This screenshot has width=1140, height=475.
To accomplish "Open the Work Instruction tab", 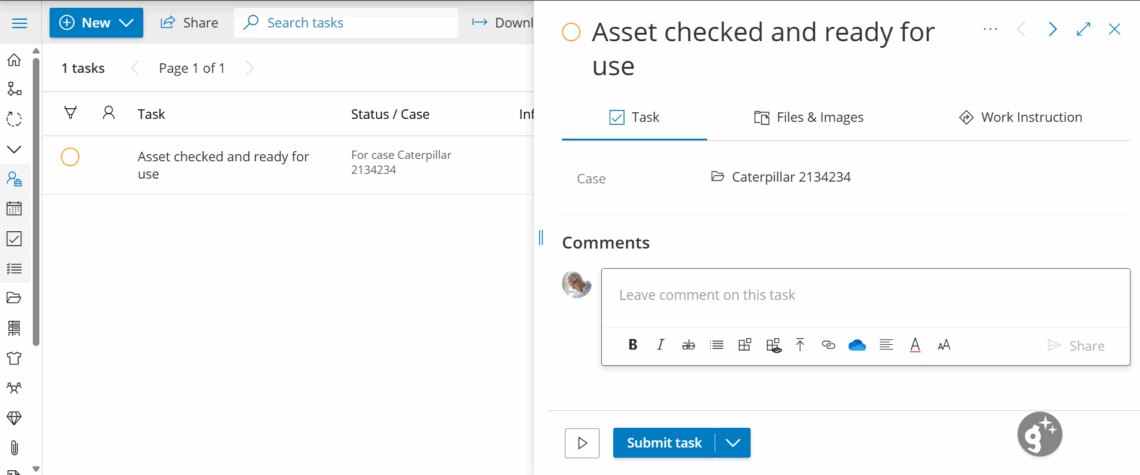I will [1020, 117].
